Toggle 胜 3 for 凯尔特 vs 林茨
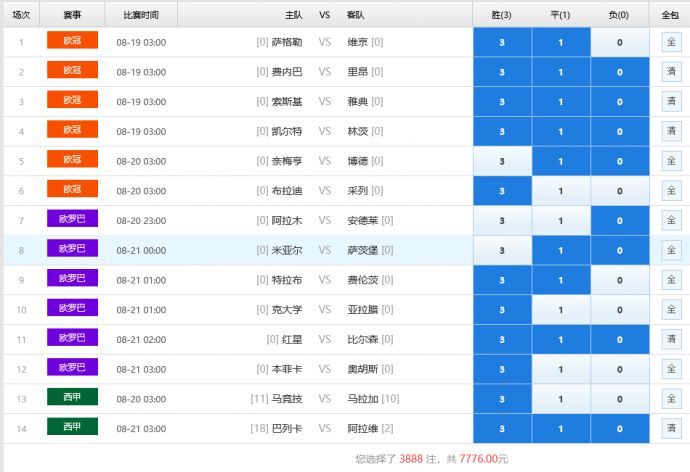The height and width of the screenshot is (472, 690). pyautogui.click(x=502, y=132)
